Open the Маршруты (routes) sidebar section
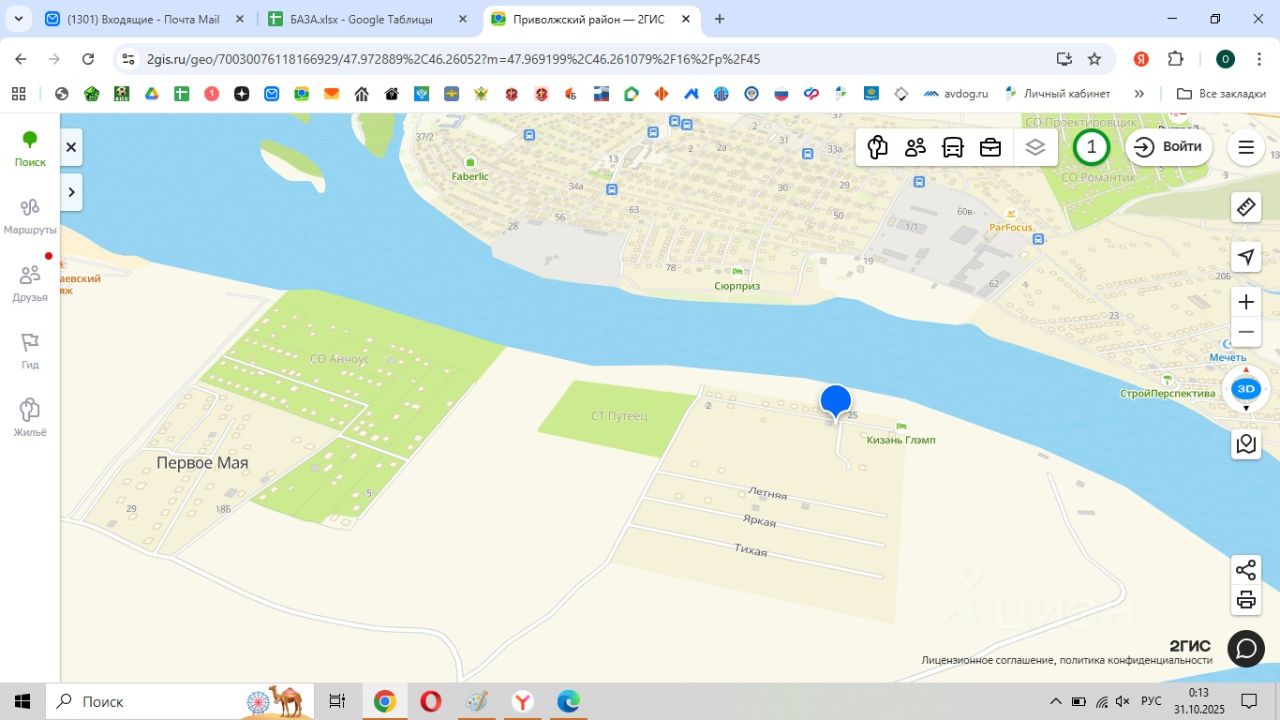Image resolution: width=1280 pixels, height=720 pixels. 30,215
